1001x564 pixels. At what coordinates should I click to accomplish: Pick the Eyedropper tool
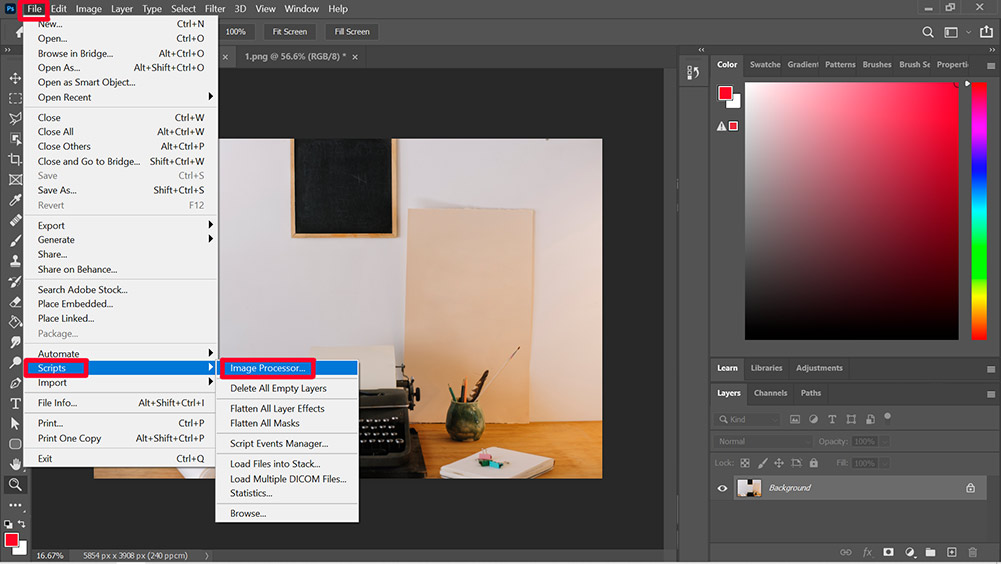click(x=15, y=200)
